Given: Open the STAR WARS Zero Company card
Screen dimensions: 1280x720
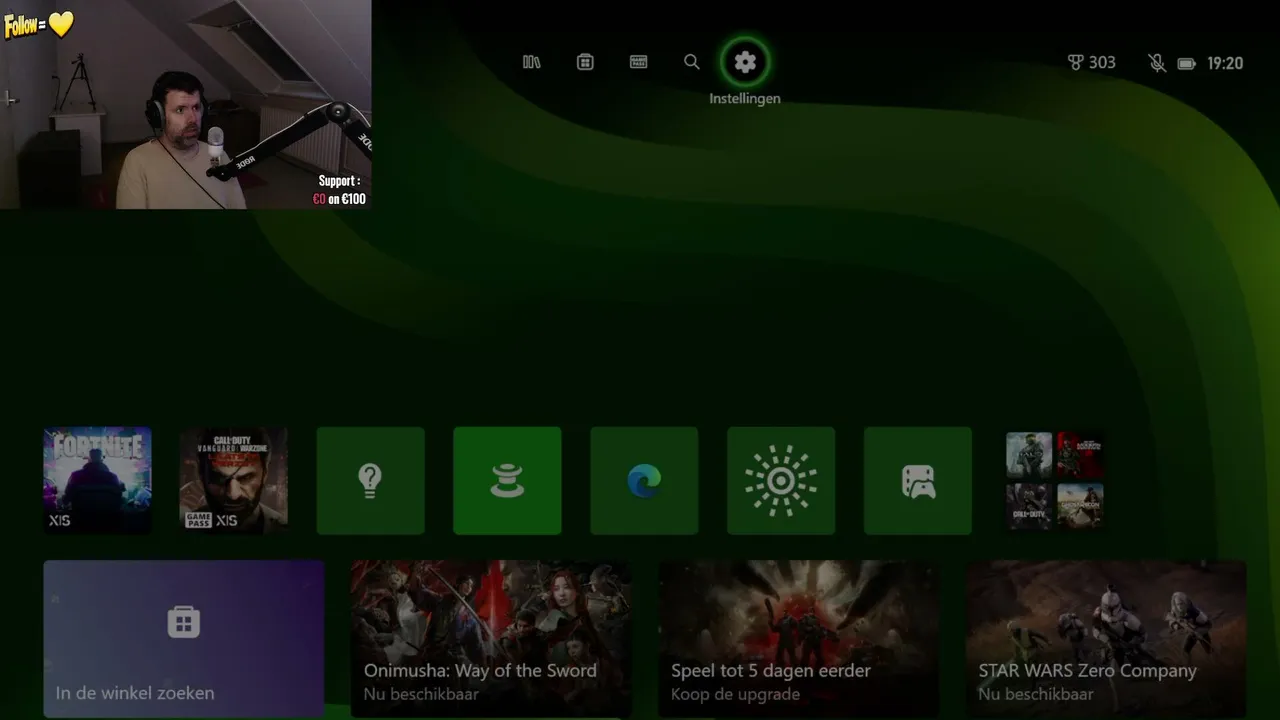Looking at the screenshot, I should (1106, 638).
